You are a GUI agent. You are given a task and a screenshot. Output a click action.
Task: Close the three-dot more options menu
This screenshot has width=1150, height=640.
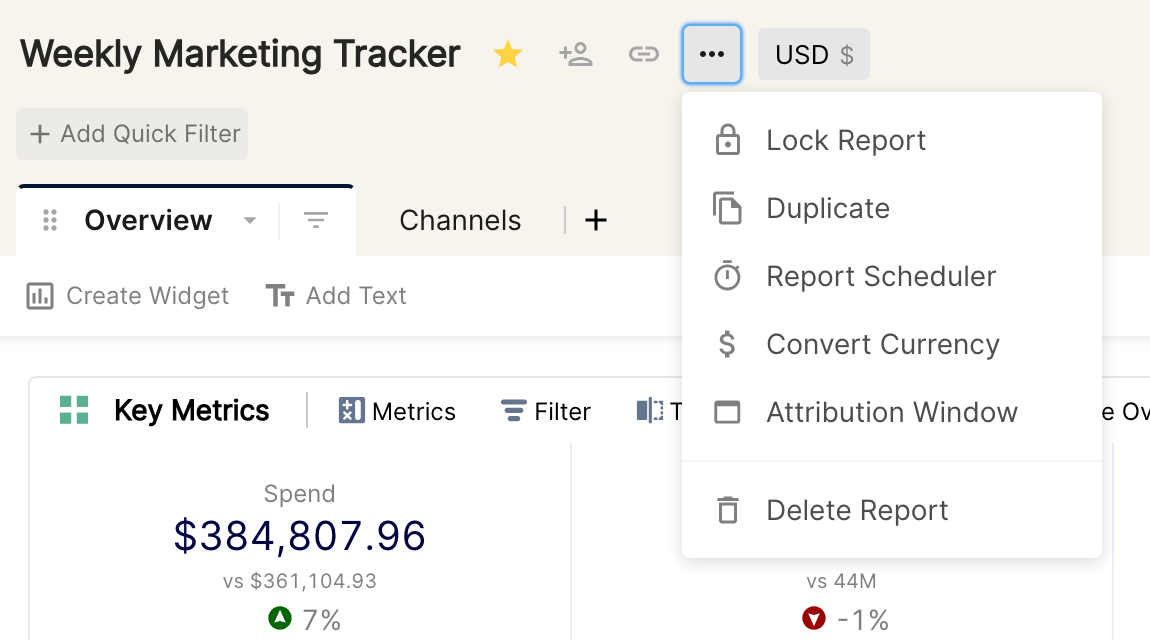click(711, 54)
